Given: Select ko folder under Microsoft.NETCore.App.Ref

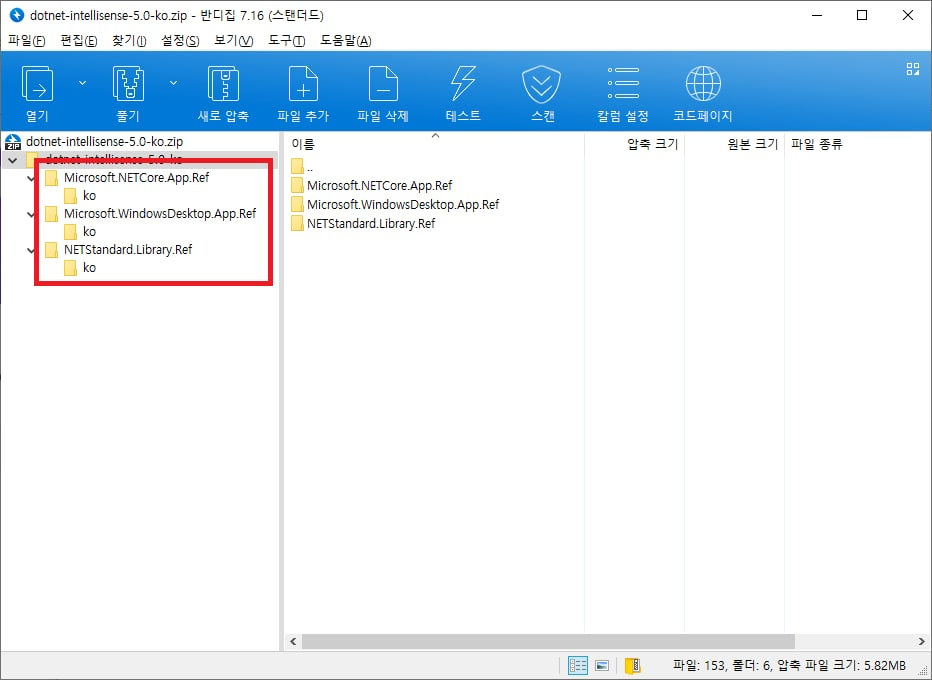Looking at the screenshot, I should (89, 196).
